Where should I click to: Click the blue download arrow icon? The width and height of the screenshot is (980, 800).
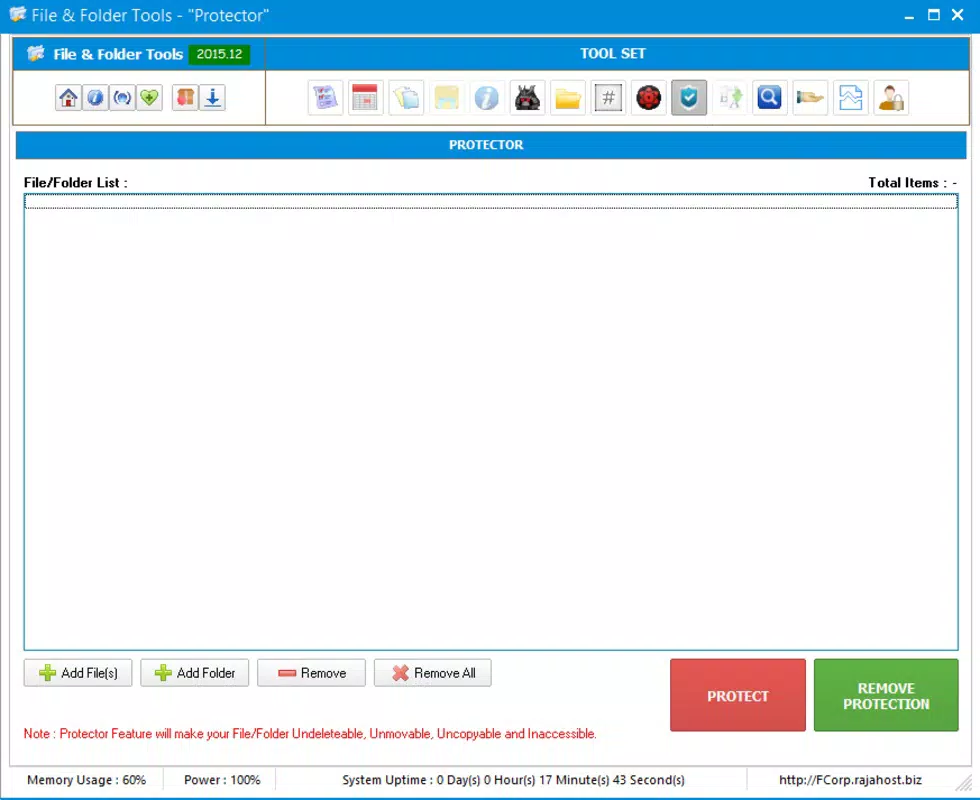[212, 98]
